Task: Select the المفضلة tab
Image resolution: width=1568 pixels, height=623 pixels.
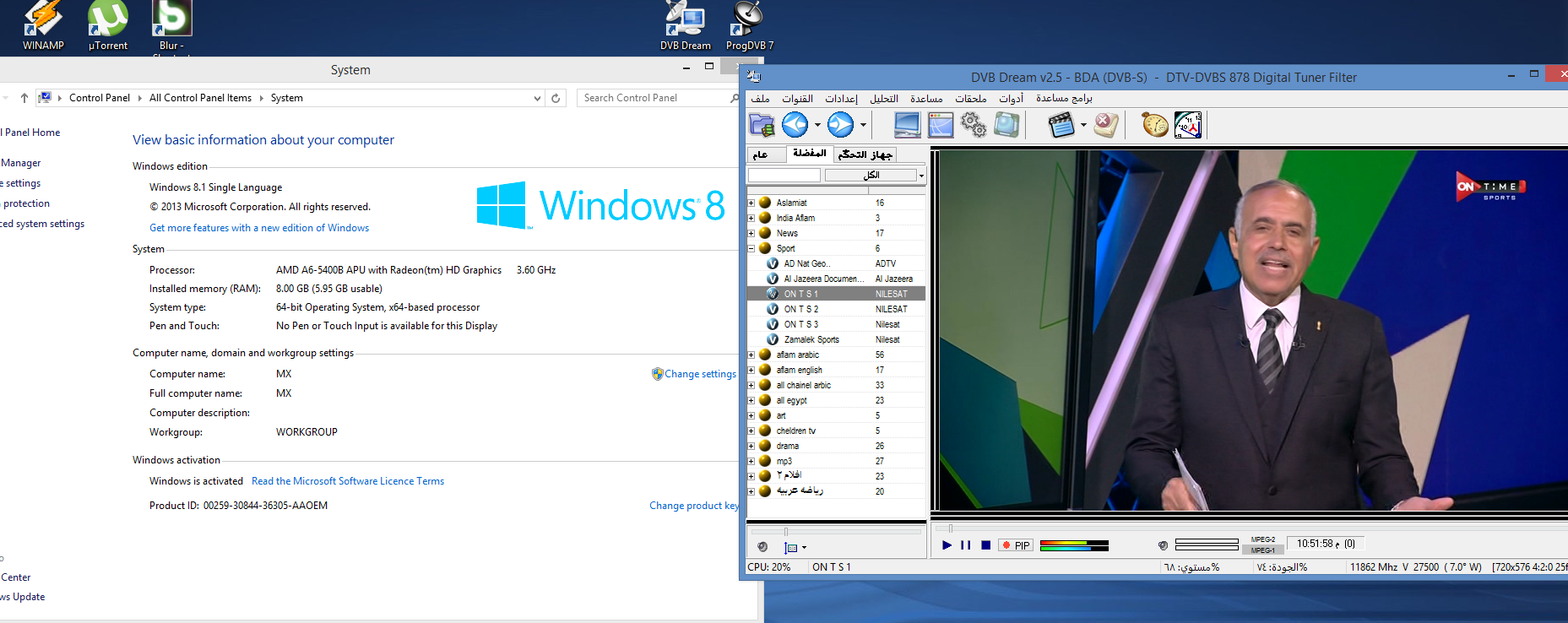Action: tap(809, 154)
